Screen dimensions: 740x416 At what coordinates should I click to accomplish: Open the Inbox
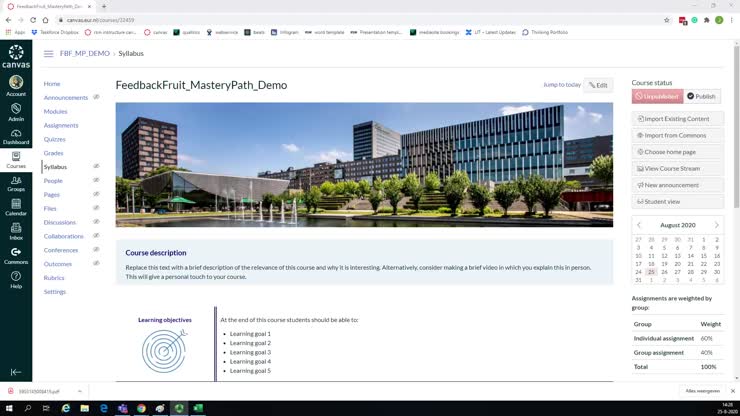tap(16, 231)
